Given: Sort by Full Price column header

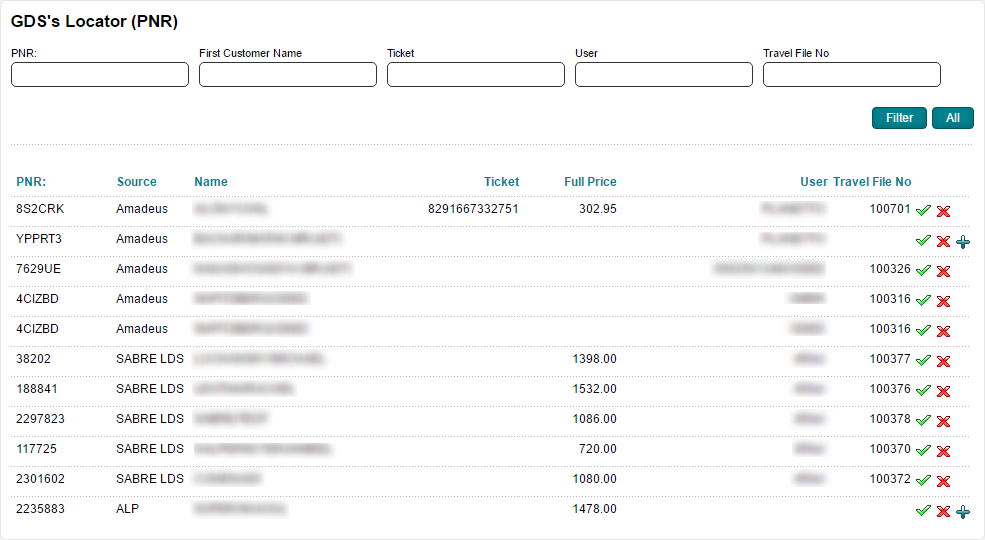Looking at the screenshot, I should (x=590, y=182).
